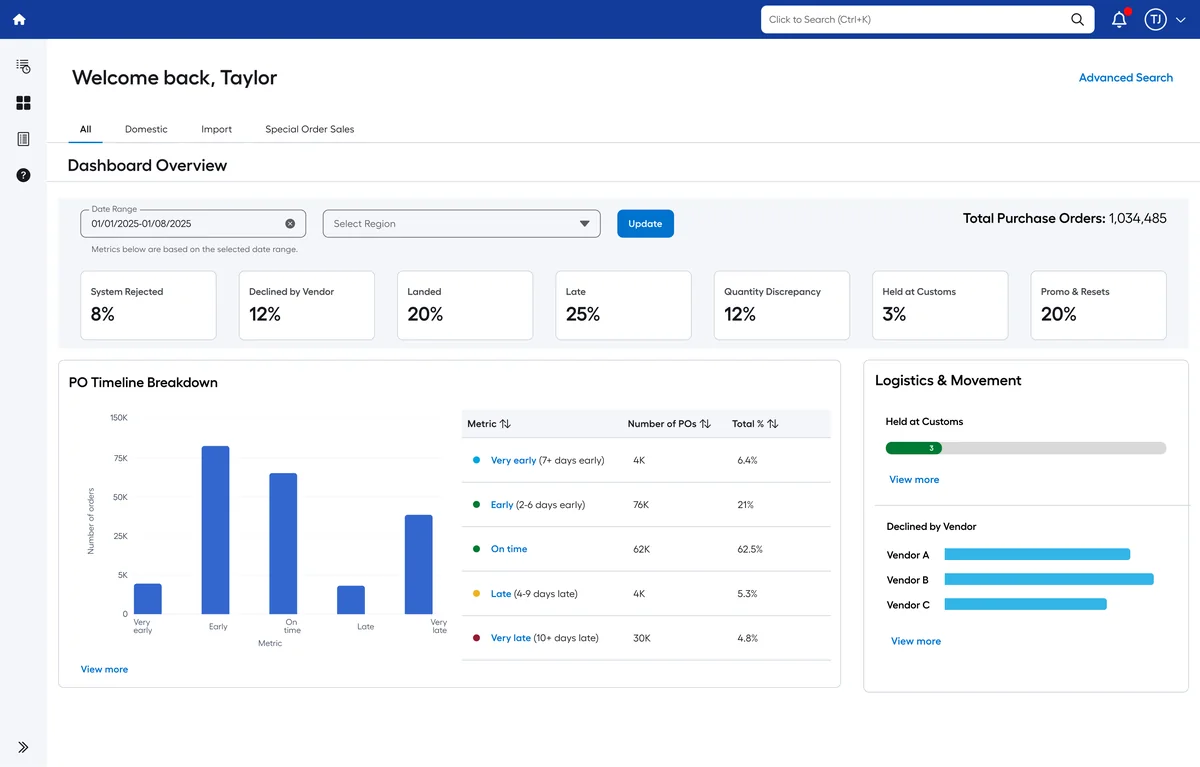Click View more under PO Timeline chart
1200x767 pixels.
(x=104, y=669)
